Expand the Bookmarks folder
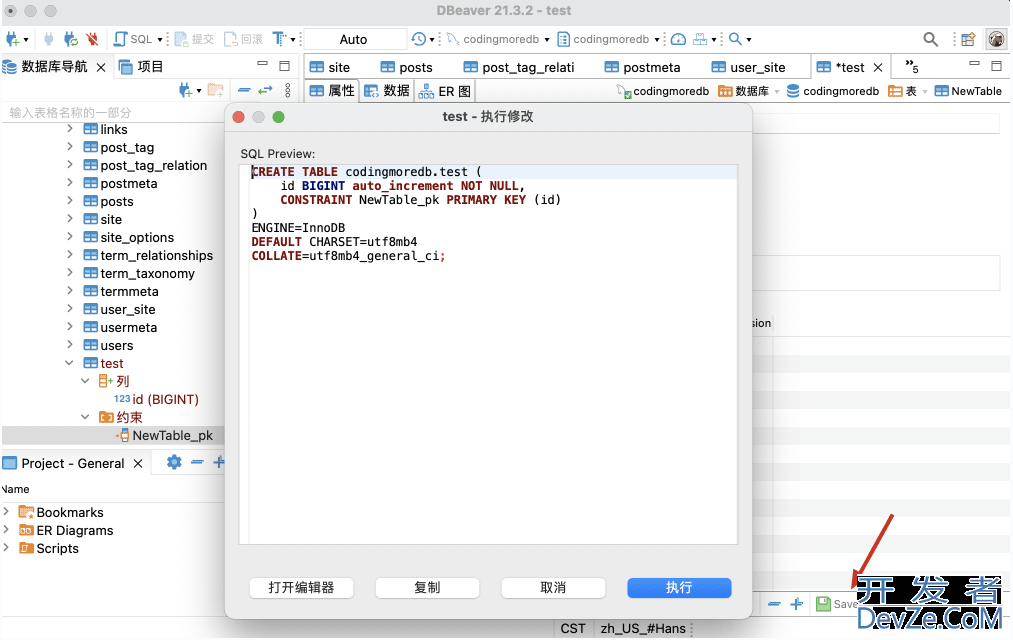Screen dimensions: 1013x640 (x=6, y=511)
